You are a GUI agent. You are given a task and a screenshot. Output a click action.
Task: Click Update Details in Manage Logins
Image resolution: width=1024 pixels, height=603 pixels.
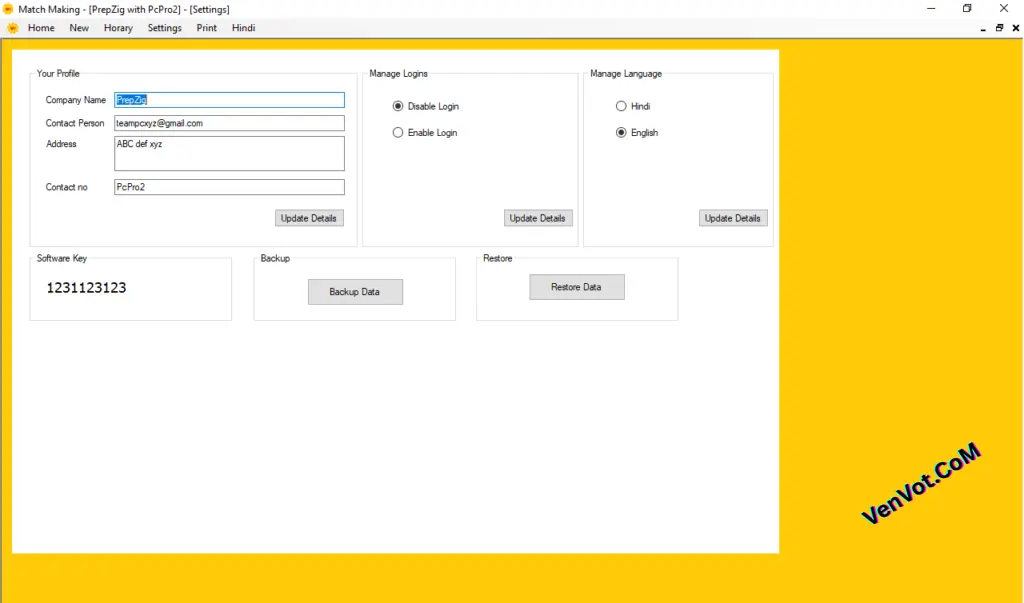coord(537,218)
